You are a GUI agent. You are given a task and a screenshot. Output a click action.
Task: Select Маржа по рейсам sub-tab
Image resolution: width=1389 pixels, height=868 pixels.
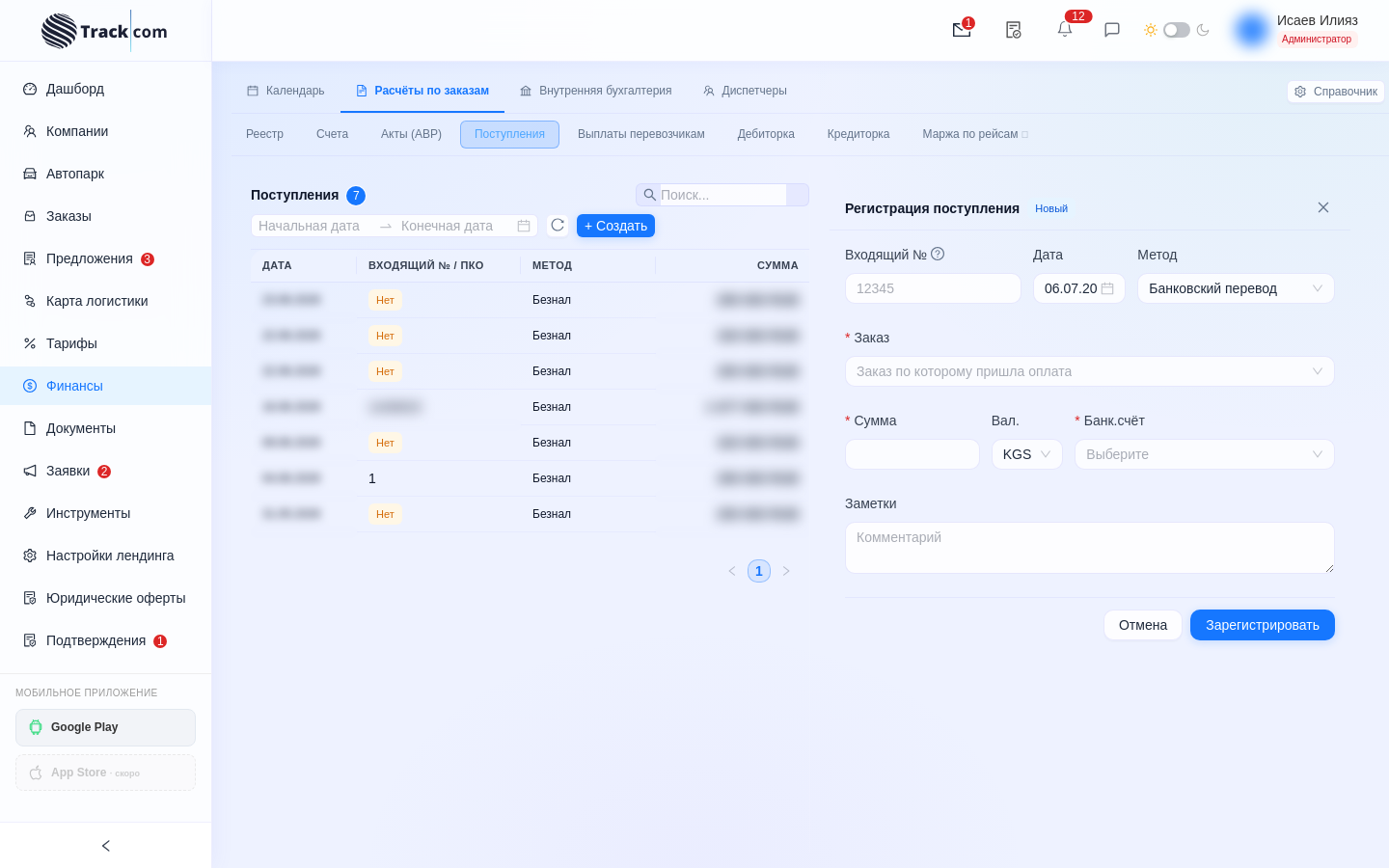(x=975, y=134)
